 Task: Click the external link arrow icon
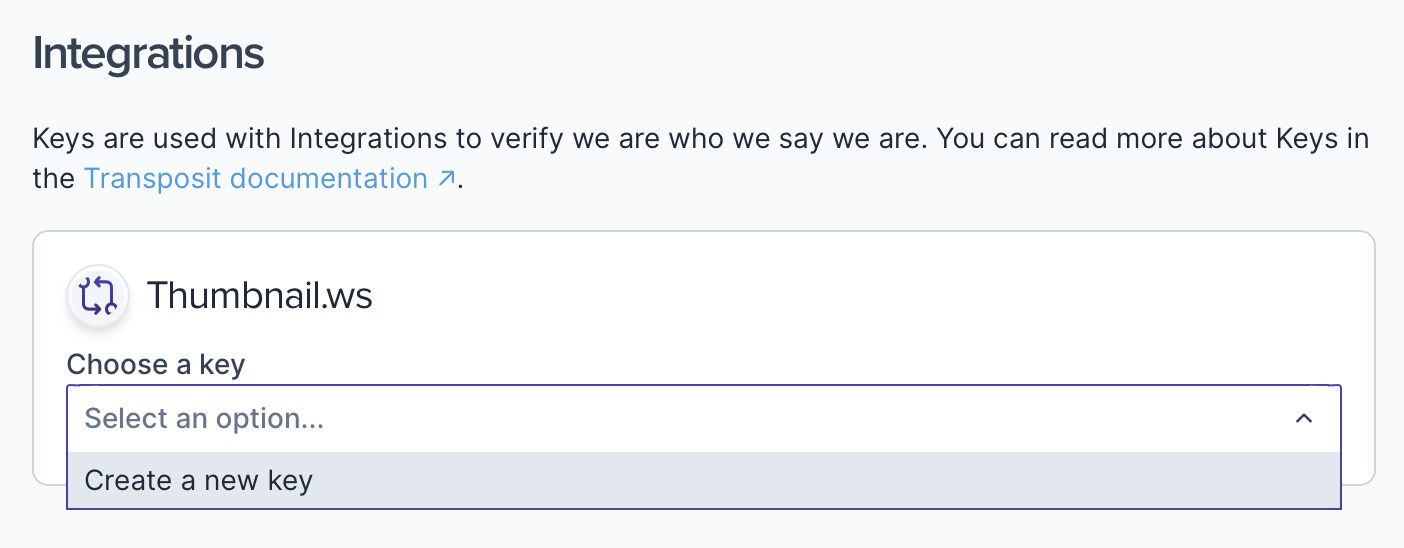[x=447, y=179]
